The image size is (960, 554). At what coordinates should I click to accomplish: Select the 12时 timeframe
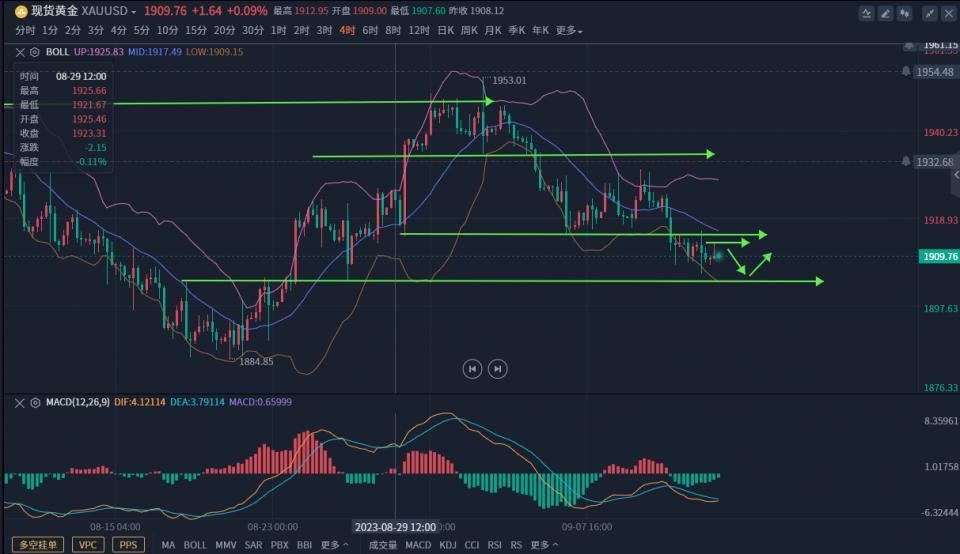(419, 30)
